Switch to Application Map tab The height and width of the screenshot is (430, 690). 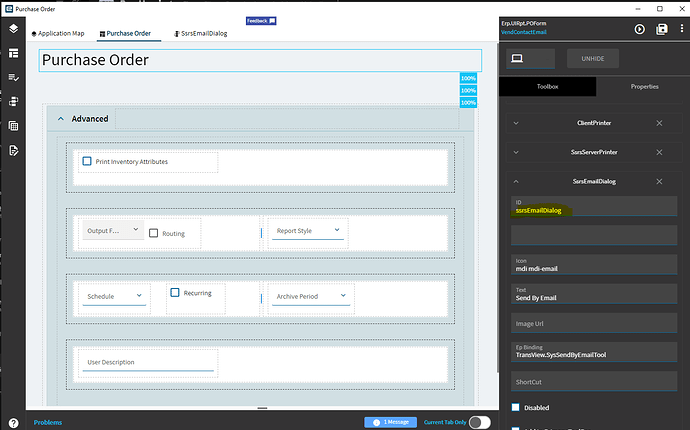[58, 33]
